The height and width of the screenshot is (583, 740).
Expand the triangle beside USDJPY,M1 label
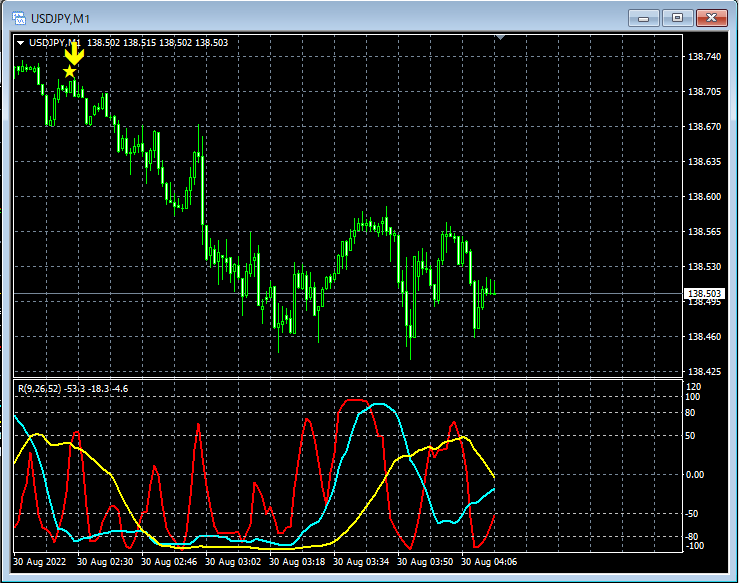point(20,43)
